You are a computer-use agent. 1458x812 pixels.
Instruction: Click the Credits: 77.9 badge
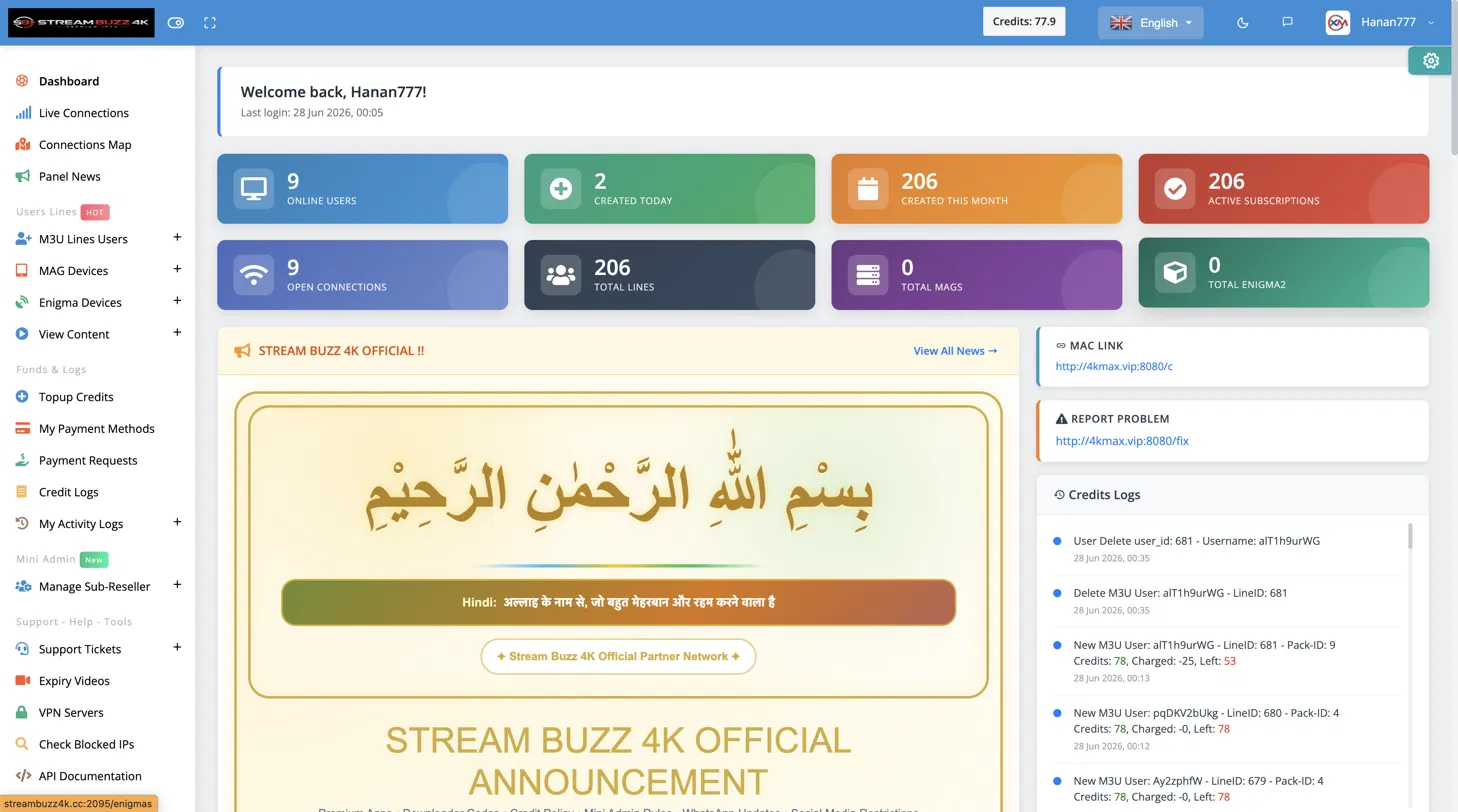1024,21
